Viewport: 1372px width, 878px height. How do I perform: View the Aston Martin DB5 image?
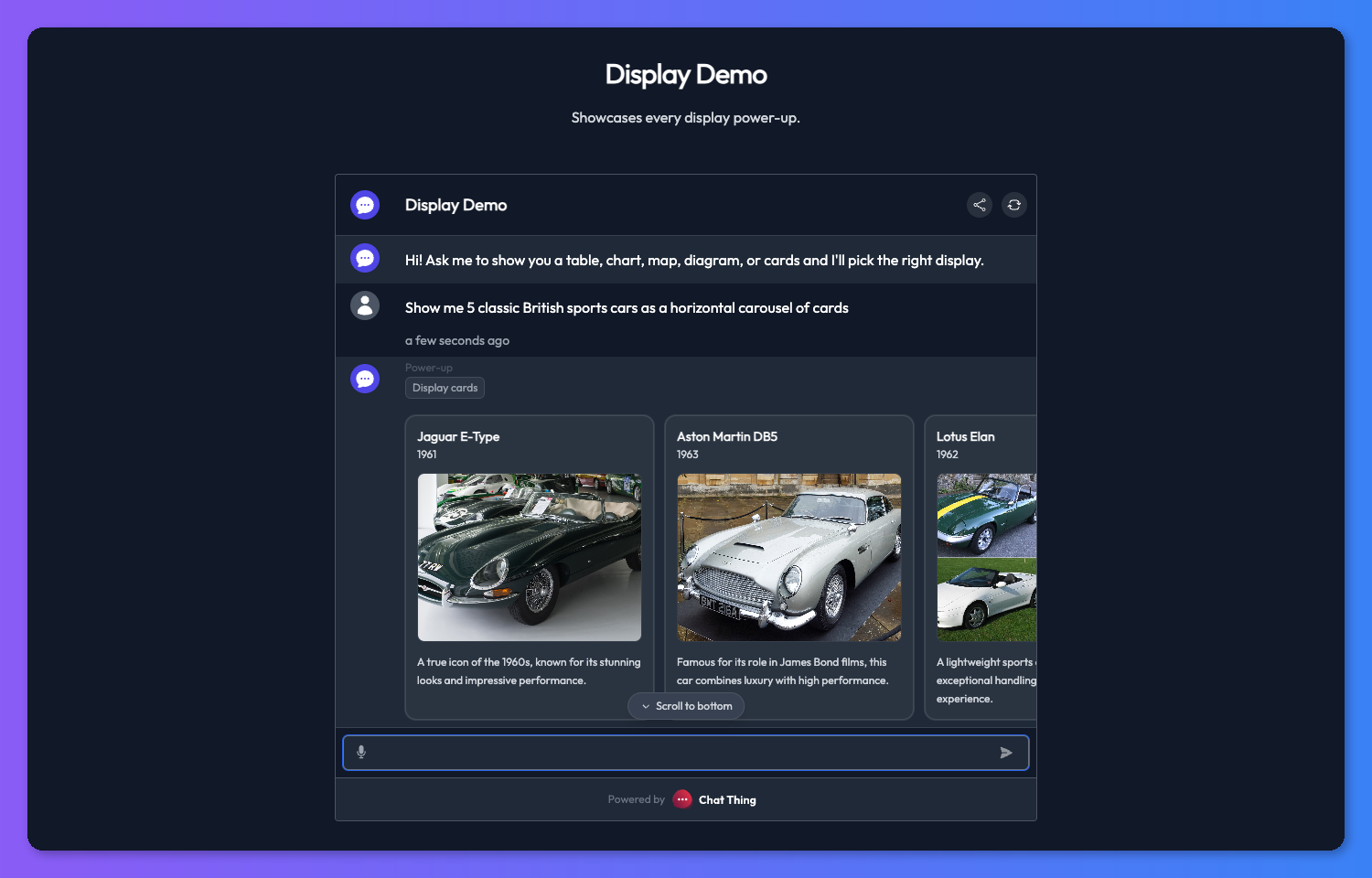pos(788,556)
